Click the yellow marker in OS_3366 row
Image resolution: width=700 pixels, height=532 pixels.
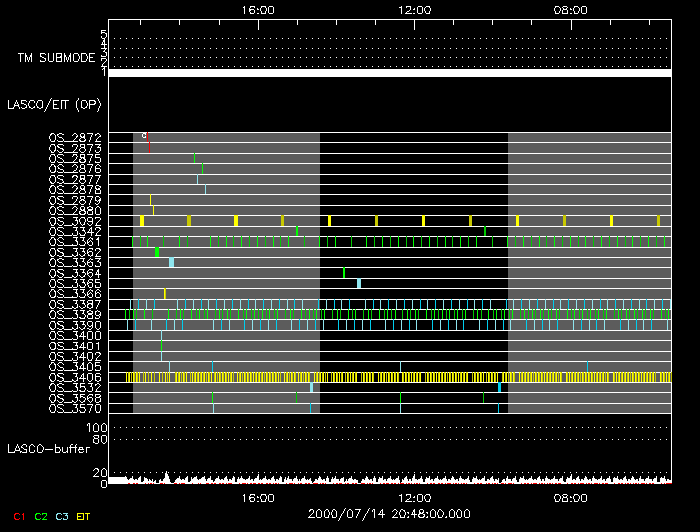click(x=165, y=293)
